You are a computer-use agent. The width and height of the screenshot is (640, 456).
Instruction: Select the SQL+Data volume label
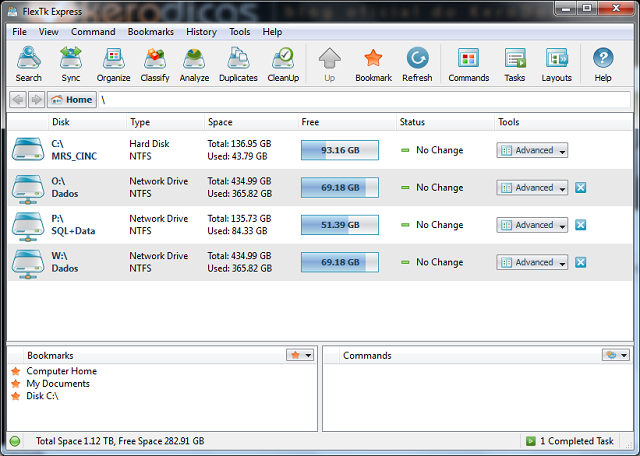tap(73, 231)
